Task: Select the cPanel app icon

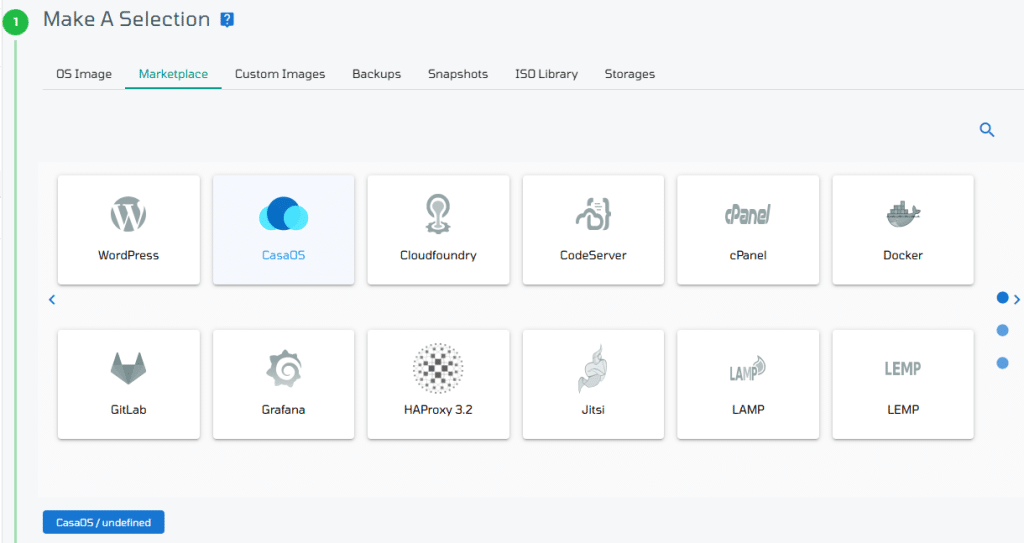Action: tap(748, 214)
